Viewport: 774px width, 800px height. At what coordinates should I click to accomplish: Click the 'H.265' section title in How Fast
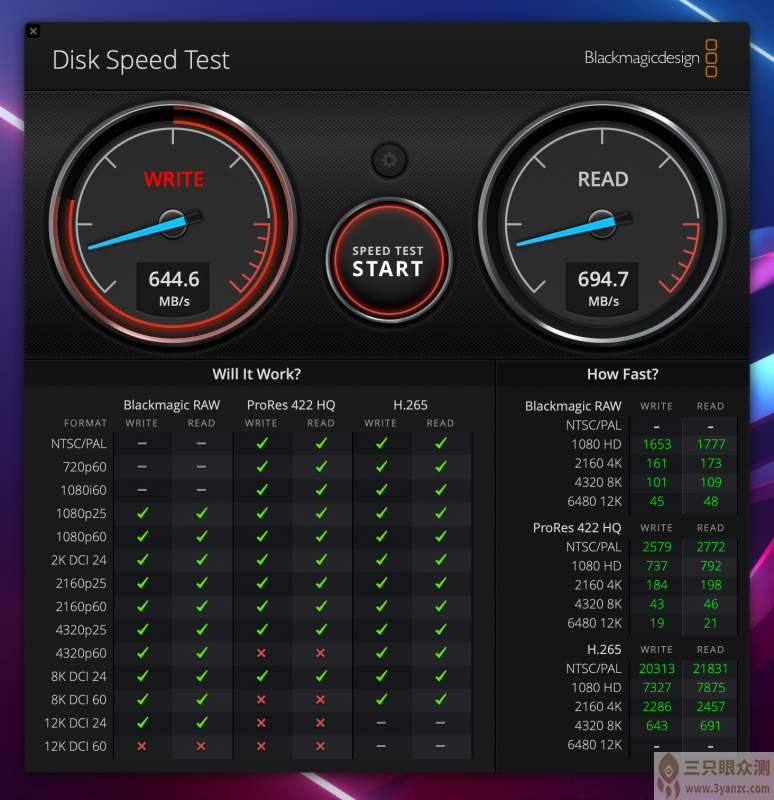click(604, 649)
